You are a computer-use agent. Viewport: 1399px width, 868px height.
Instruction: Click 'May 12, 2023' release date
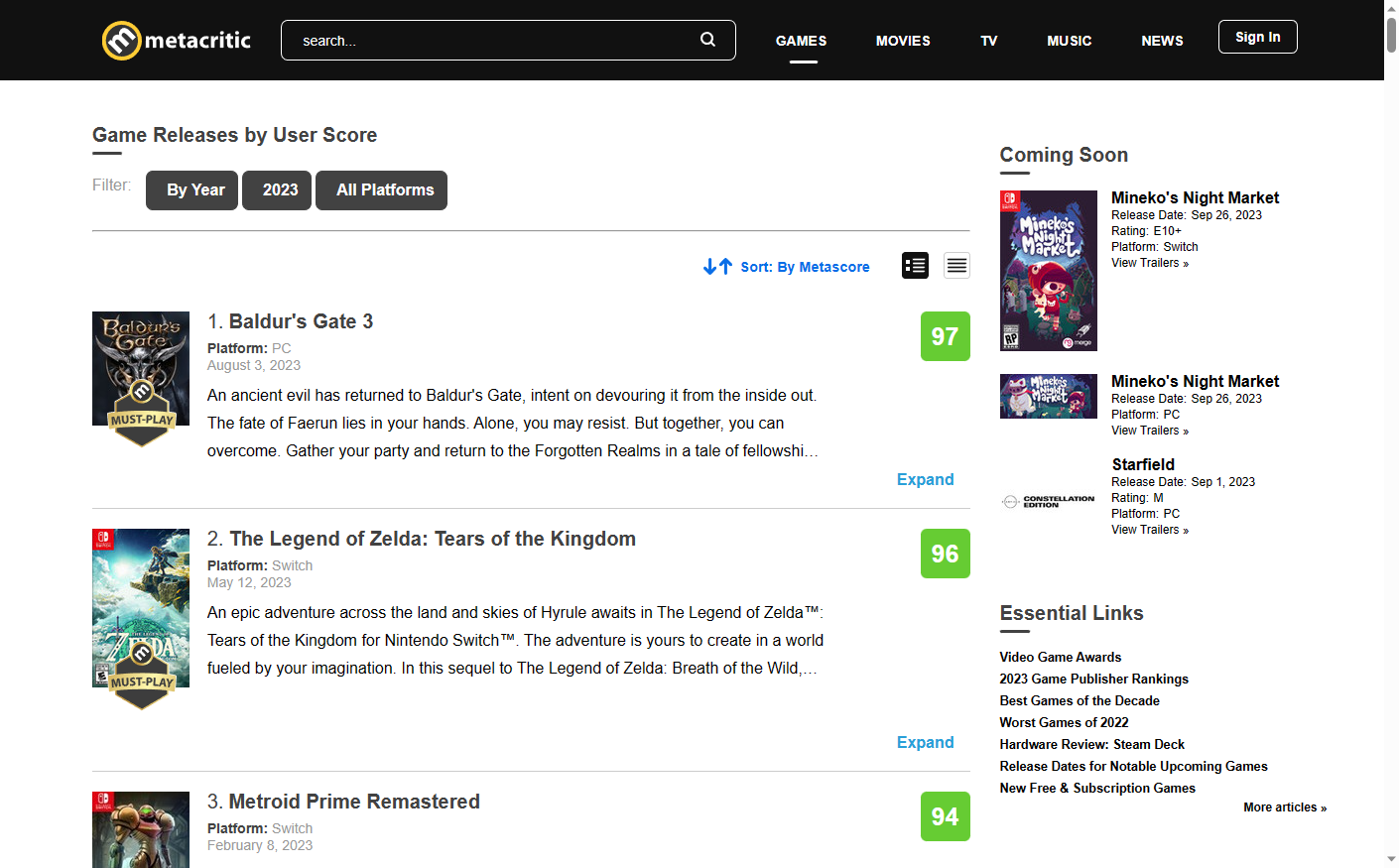coord(249,582)
